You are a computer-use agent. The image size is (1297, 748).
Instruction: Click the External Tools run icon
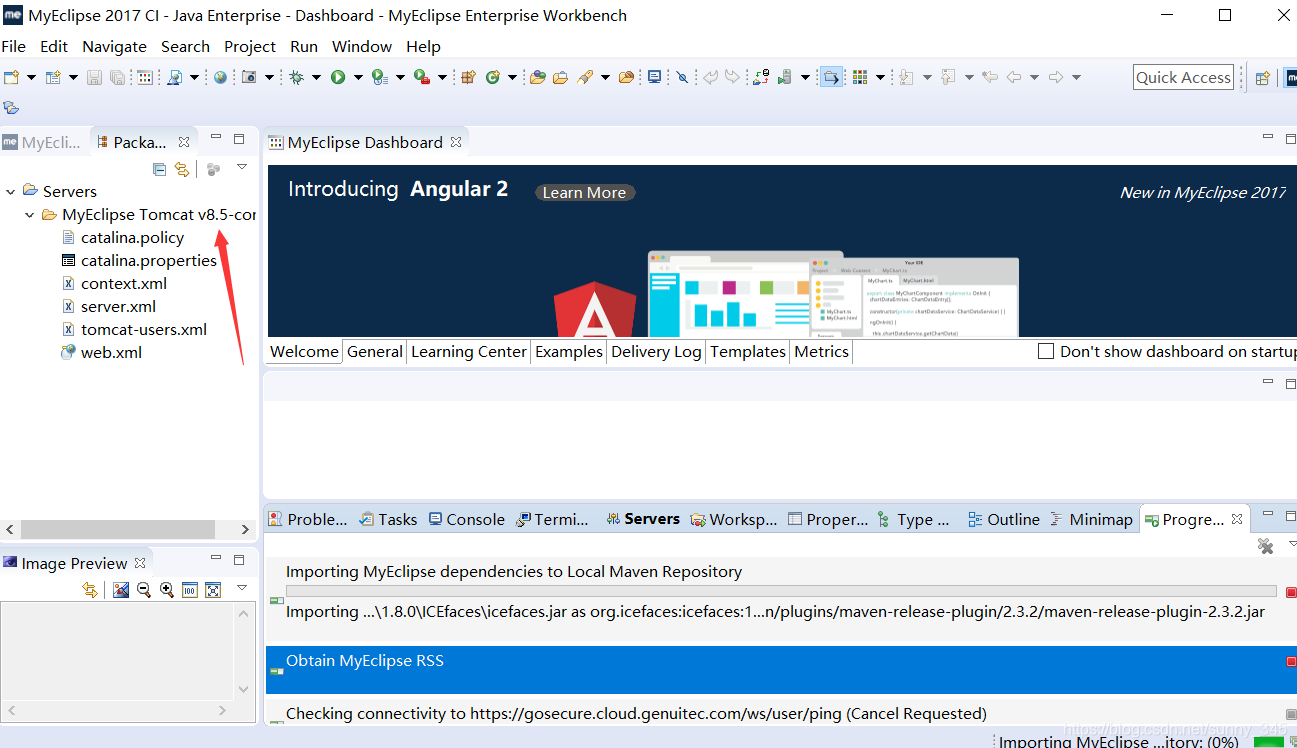click(421, 77)
